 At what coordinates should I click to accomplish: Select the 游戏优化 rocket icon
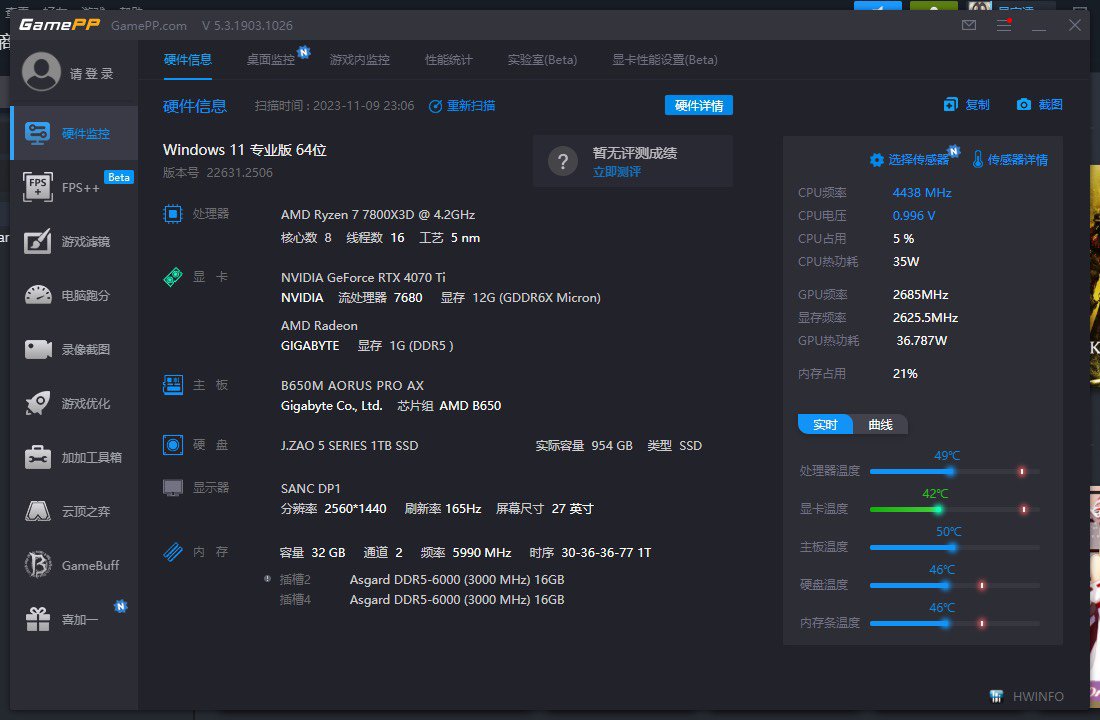click(x=38, y=404)
